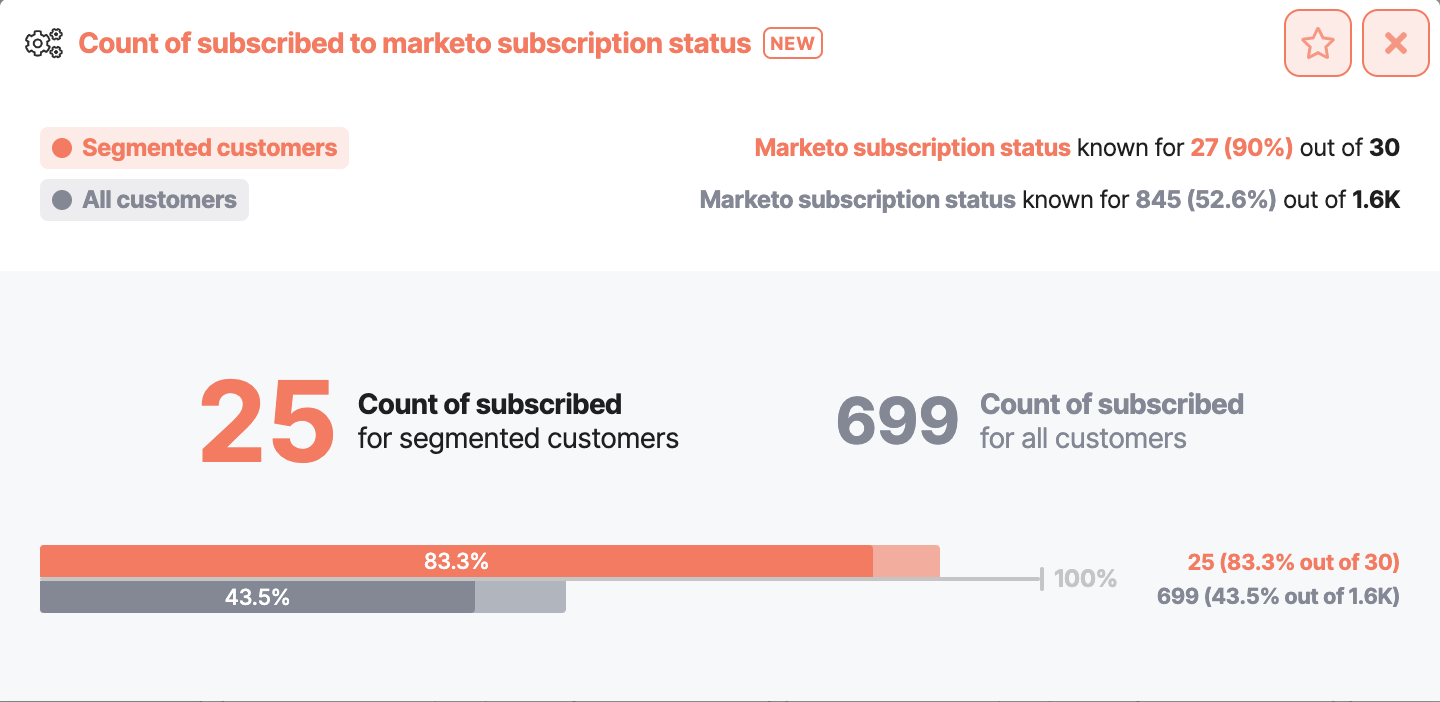This screenshot has width=1440, height=702.
Task: Click the NEW badge
Action: [x=793, y=43]
